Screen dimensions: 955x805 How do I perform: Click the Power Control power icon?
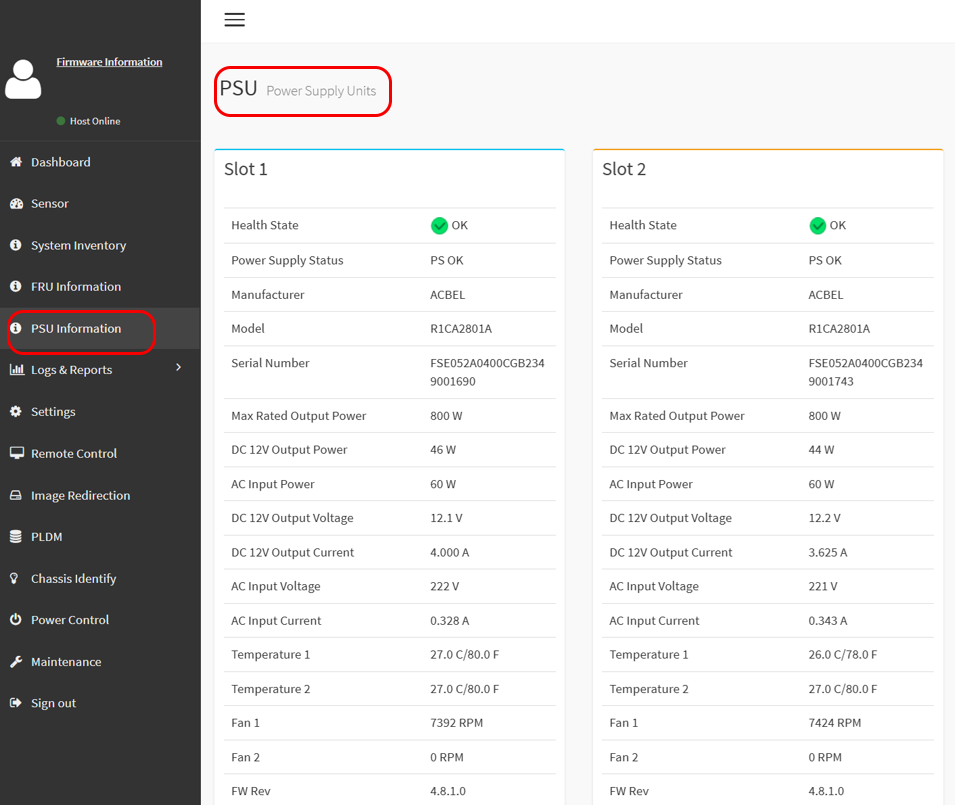[16, 619]
